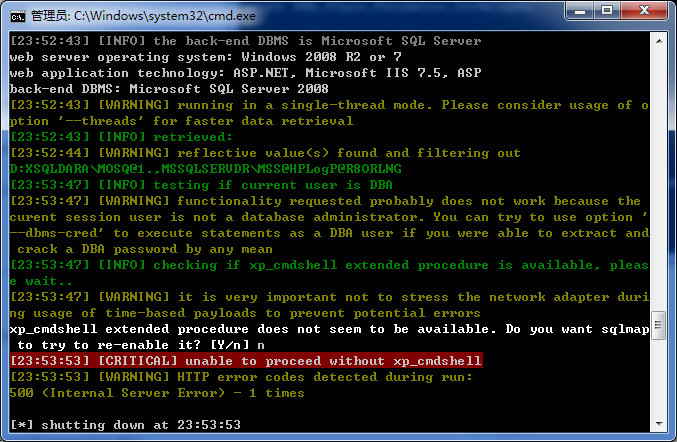Maximize the command prompt window
The width and height of the screenshot is (677, 442).
pos(607,11)
